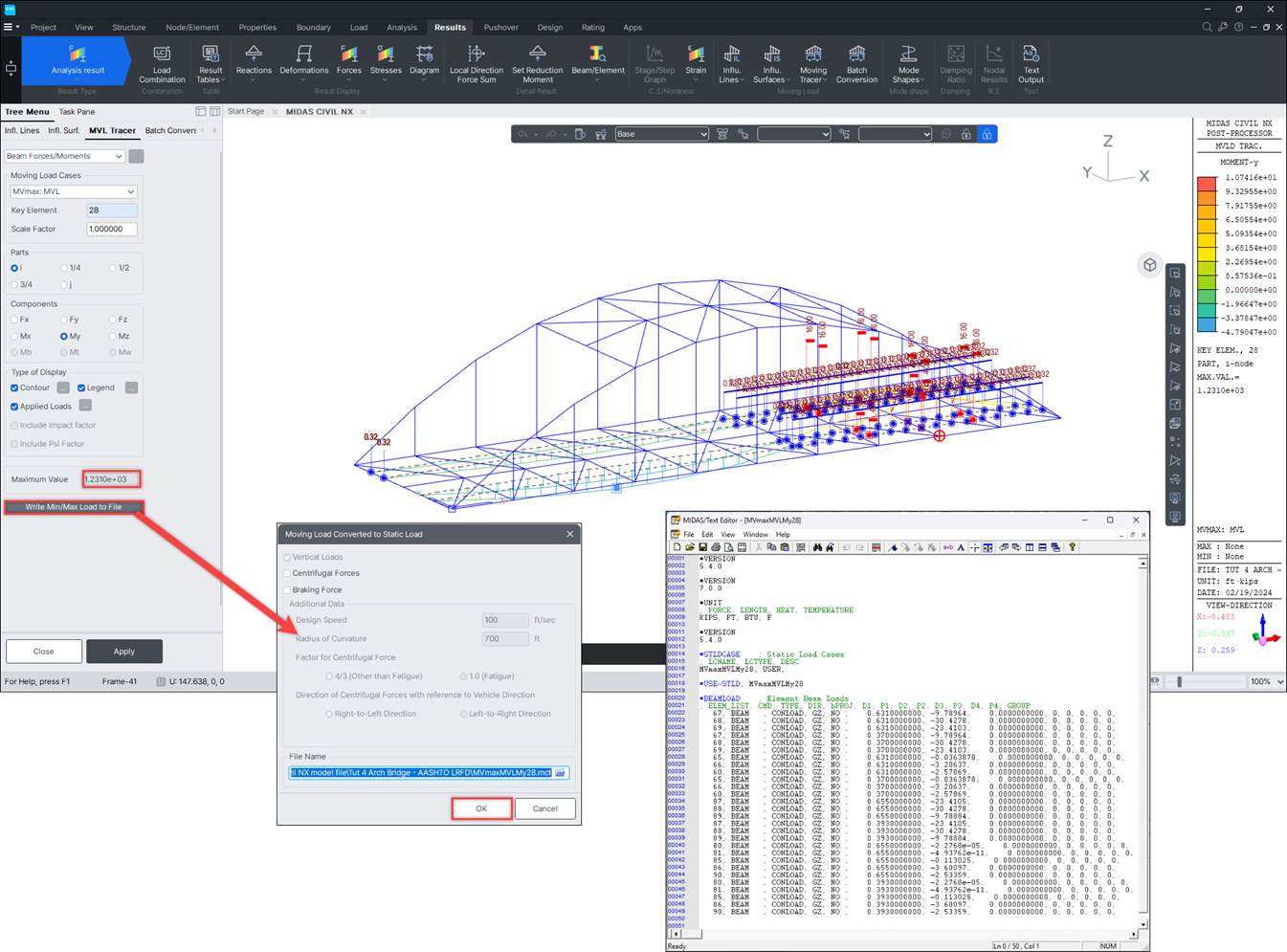Click the Contour options ellipsis button

(63, 387)
